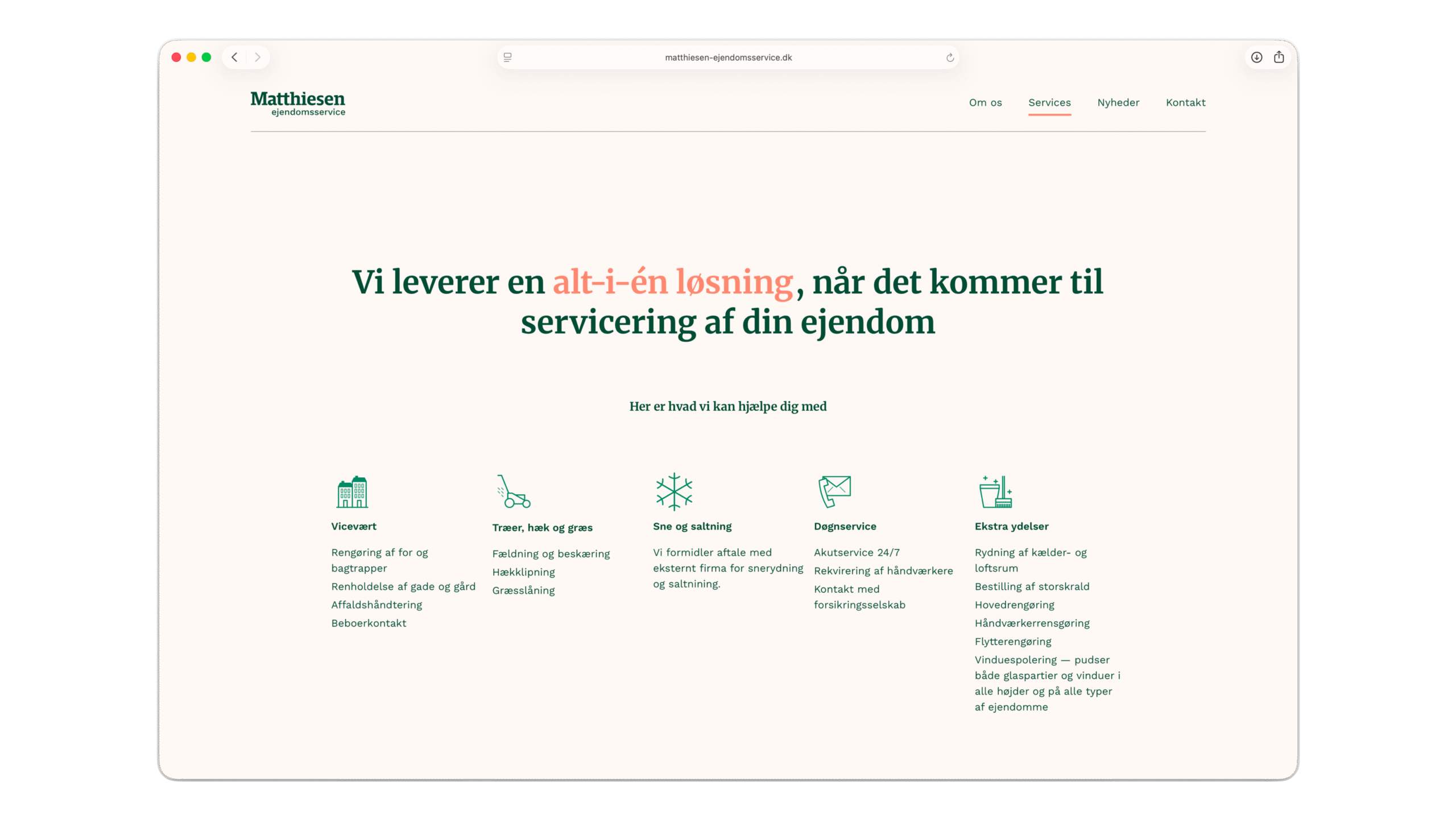Click the share icon in toolbar
Image resolution: width=1456 pixels, height=819 pixels.
[x=1279, y=57]
